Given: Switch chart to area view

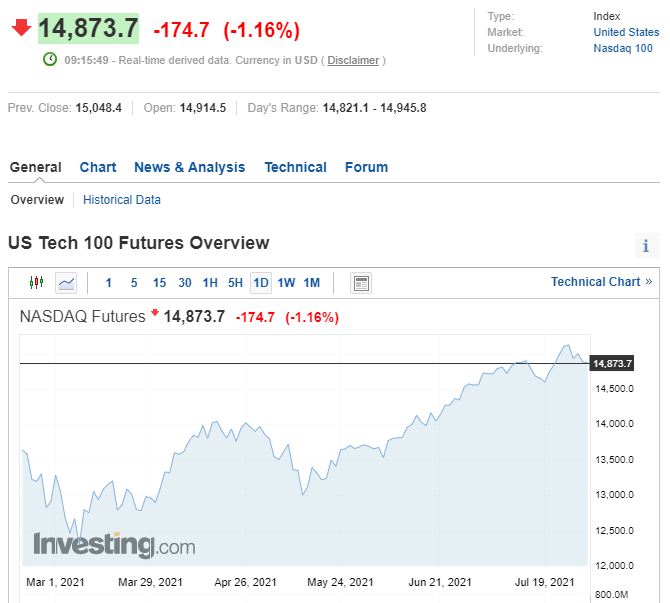Looking at the screenshot, I should pyautogui.click(x=66, y=283).
